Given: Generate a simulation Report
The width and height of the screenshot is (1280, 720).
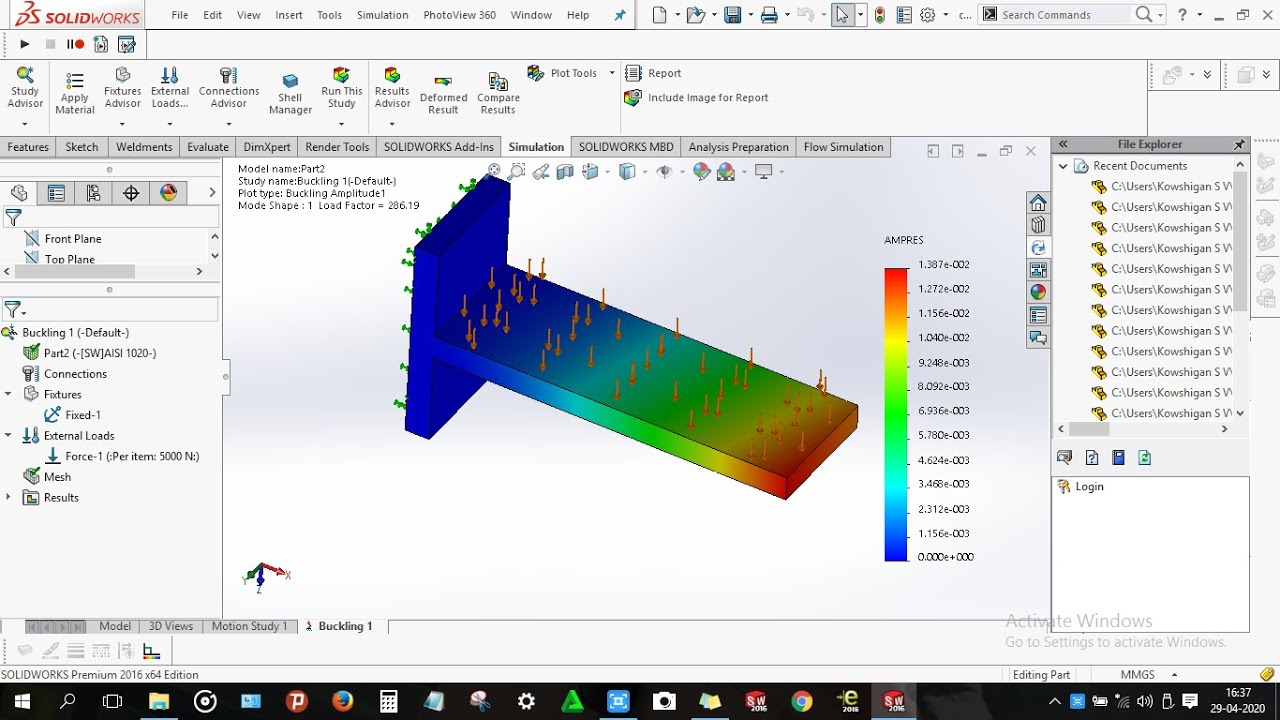Looking at the screenshot, I should pyautogui.click(x=653, y=73).
